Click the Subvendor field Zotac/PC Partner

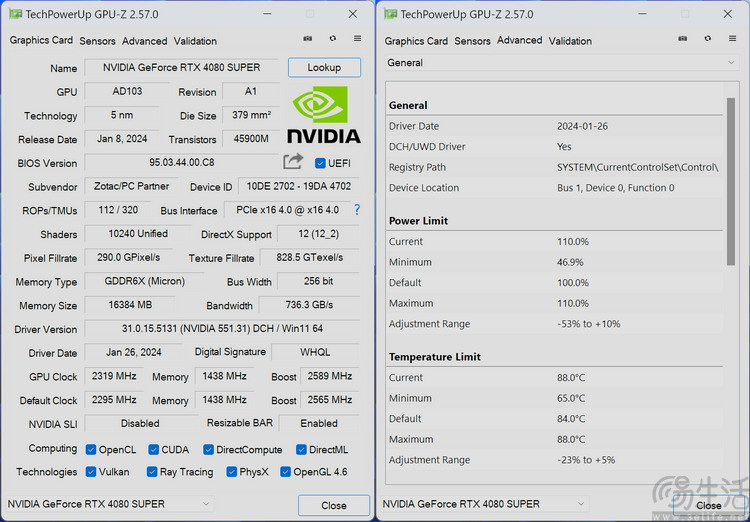132,186
